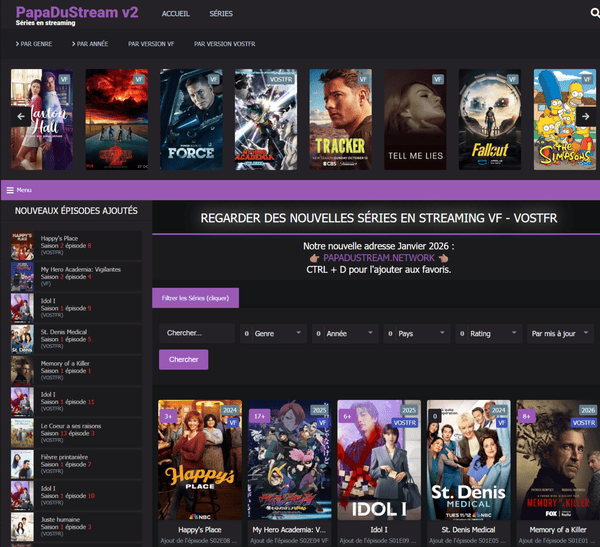Screen dimensions: 600x547
Task: Open the Fallout poster in carousel
Action: [x=490, y=120]
